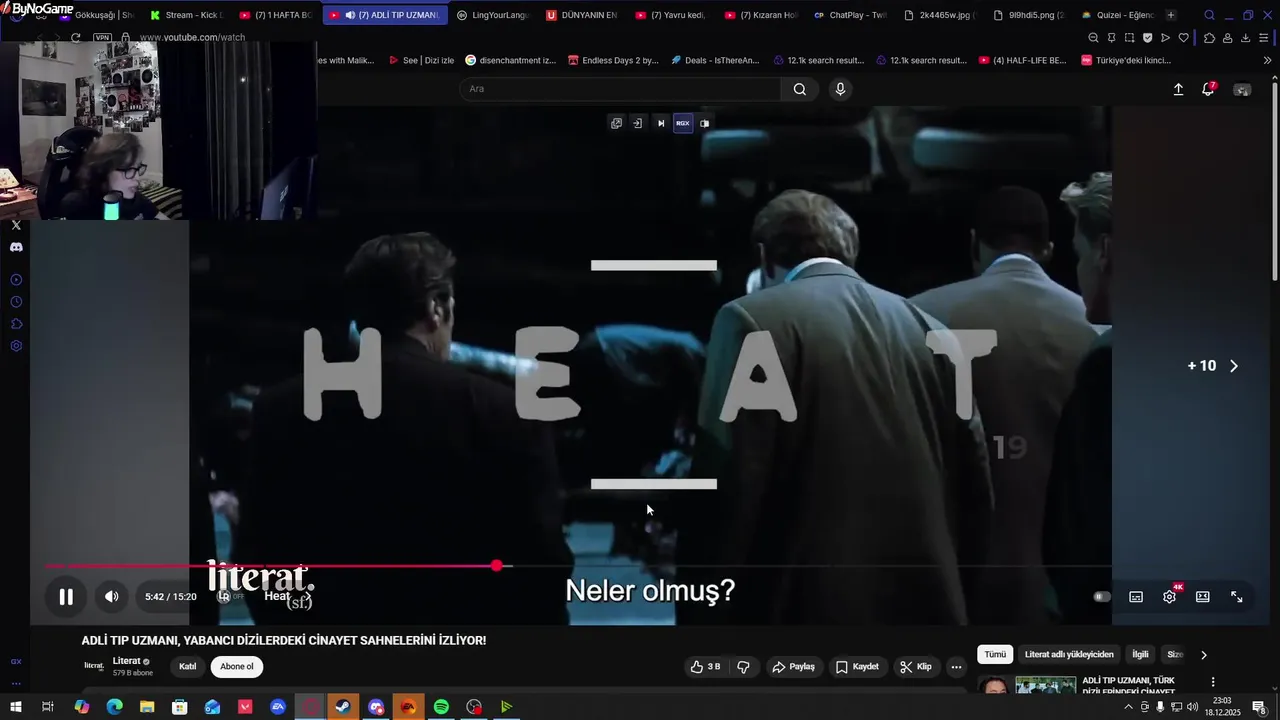Open the Windows Start menu
Viewport: 1280px width, 720px height.
[x=15, y=707]
